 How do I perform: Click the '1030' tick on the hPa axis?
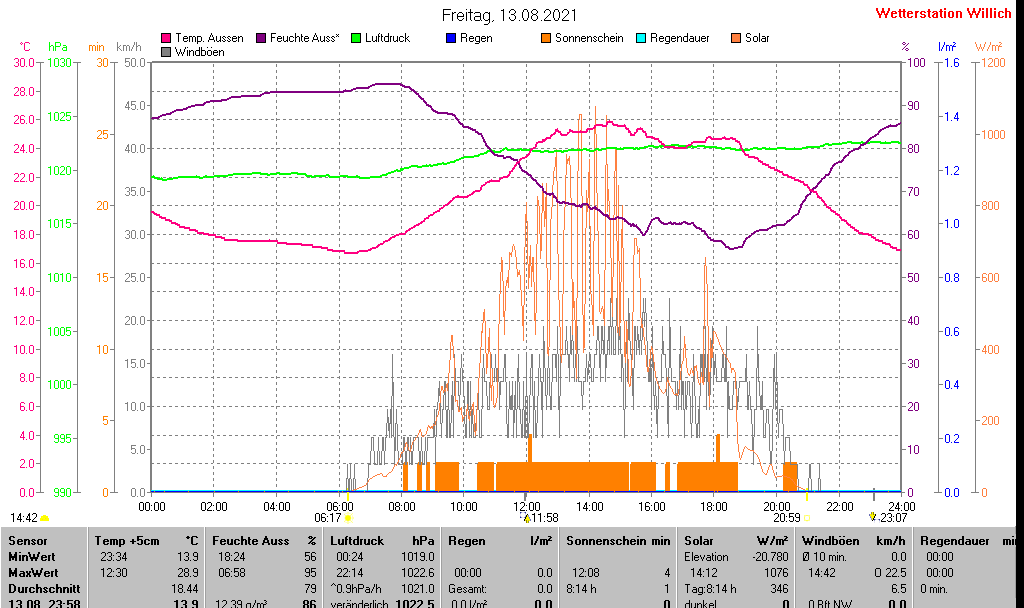point(59,63)
